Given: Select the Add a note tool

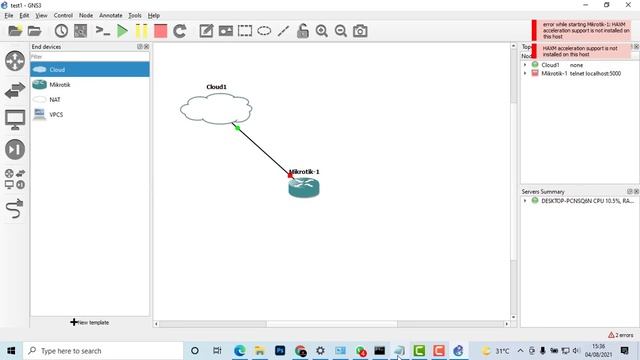Looking at the screenshot, I should click(x=206, y=31).
